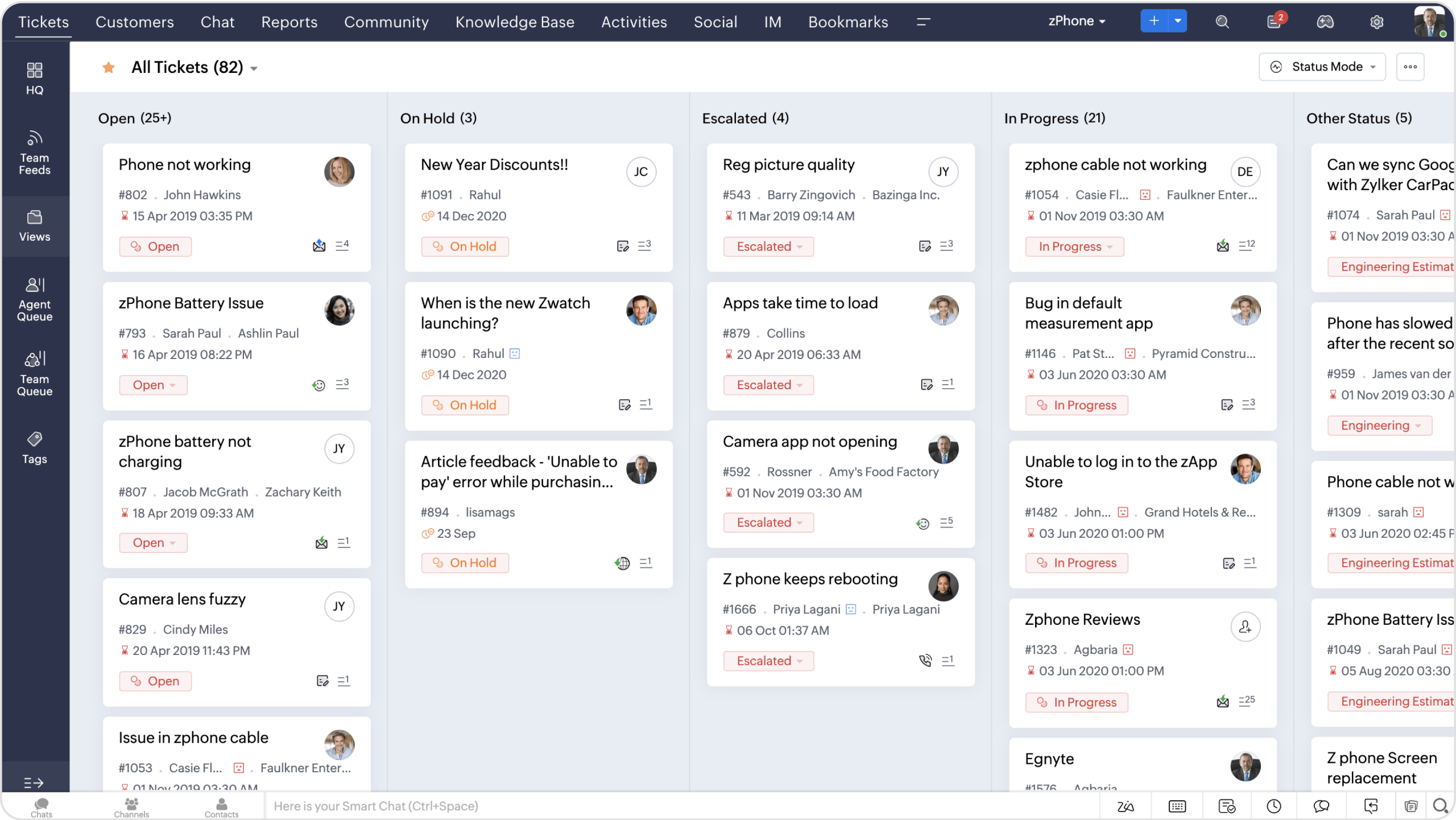The height and width of the screenshot is (820, 1456).
Task: Toggle In Progress on zphone cable ticket
Action: [1075, 246]
